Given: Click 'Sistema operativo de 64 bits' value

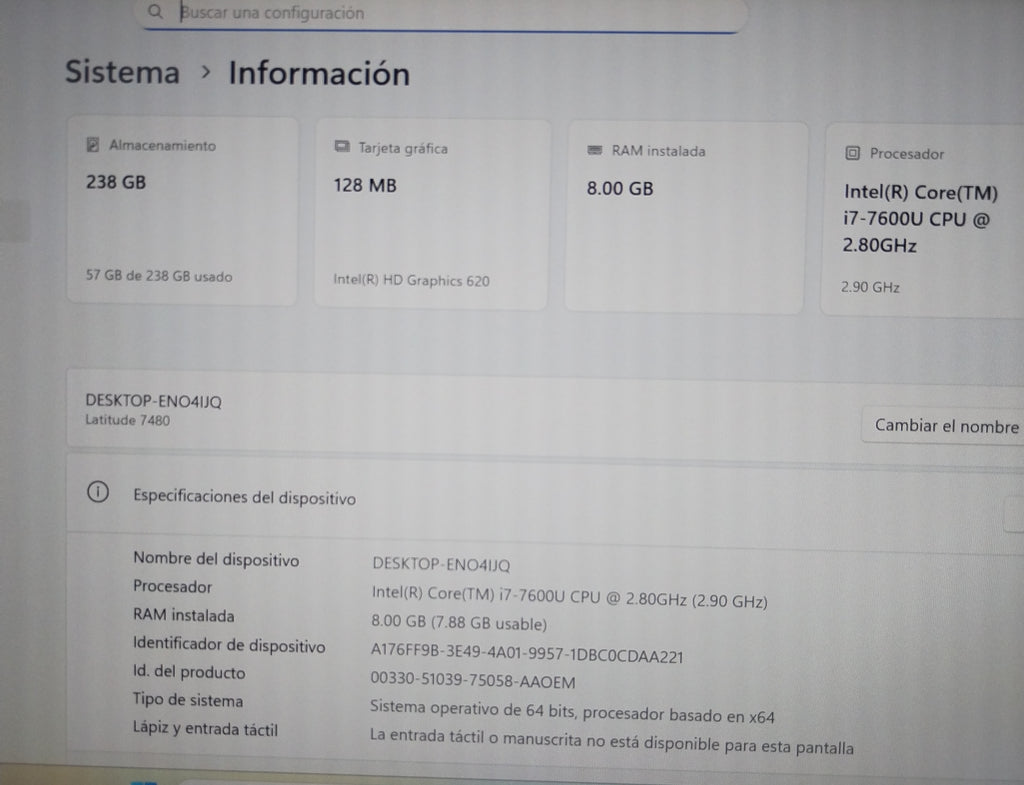Looking at the screenshot, I should 572,711.
